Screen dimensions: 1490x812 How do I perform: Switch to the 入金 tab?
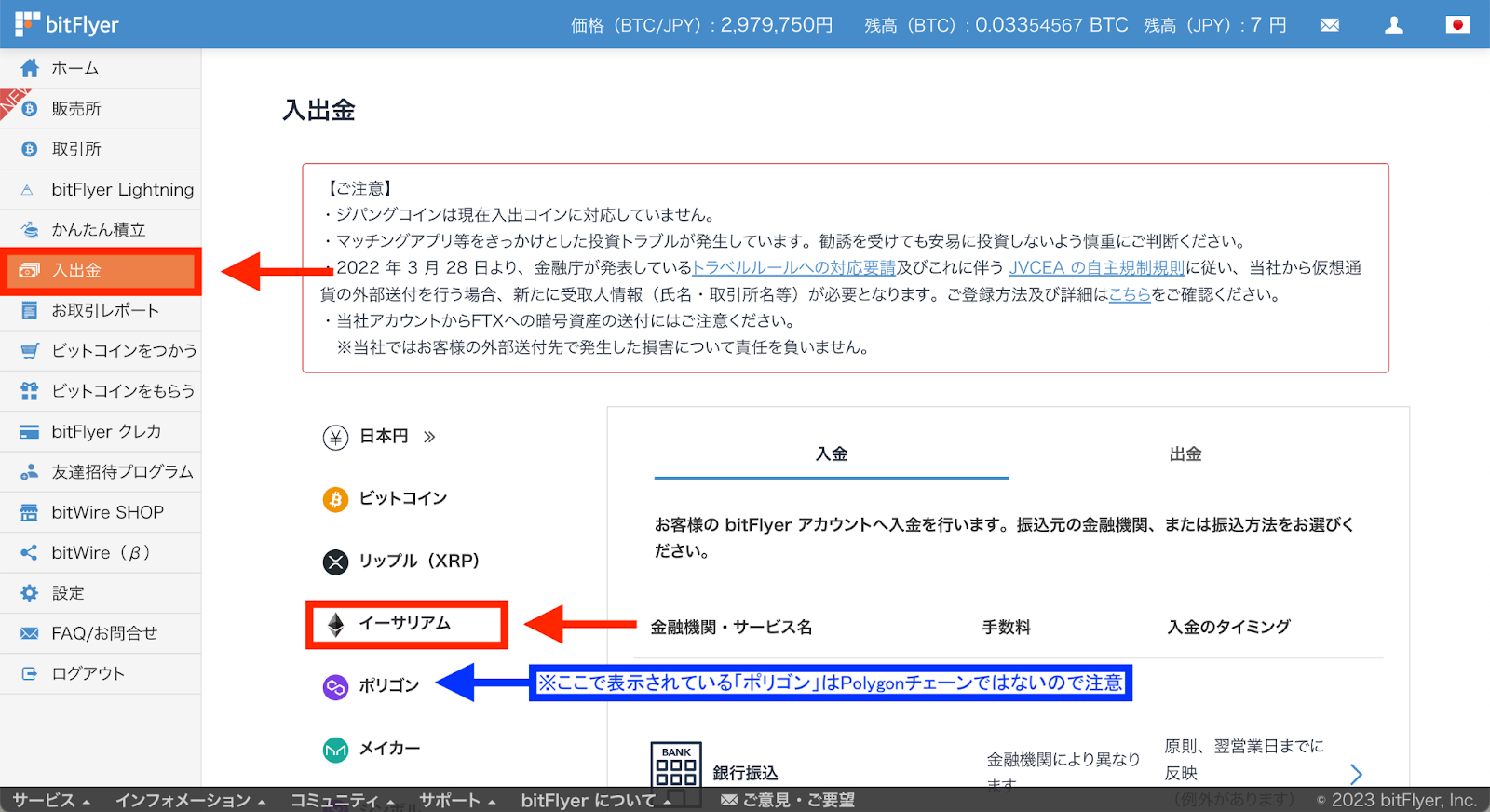point(832,454)
